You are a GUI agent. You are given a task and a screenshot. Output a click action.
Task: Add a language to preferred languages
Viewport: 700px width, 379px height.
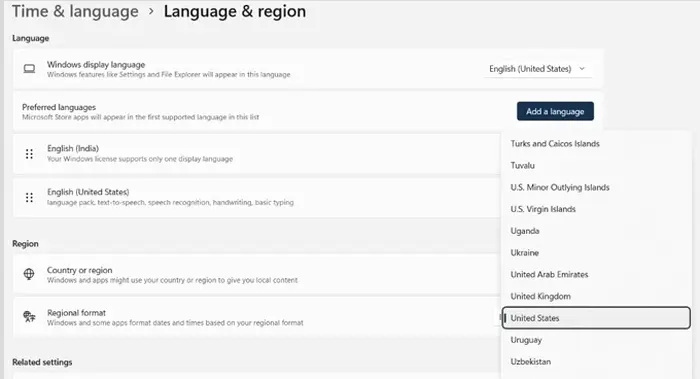click(x=555, y=111)
